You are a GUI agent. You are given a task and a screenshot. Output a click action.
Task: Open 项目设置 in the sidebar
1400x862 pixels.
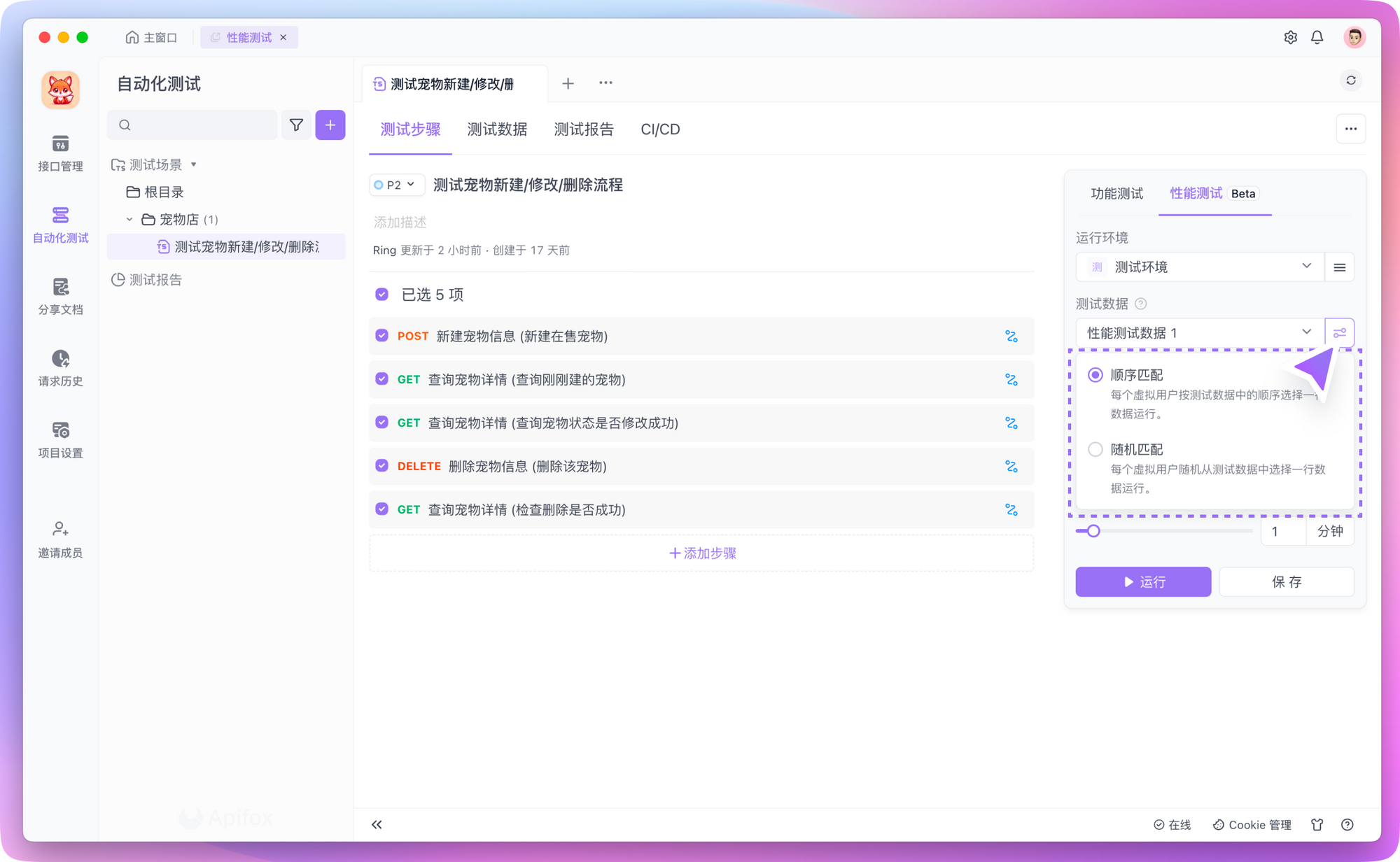[x=60, y=440]
